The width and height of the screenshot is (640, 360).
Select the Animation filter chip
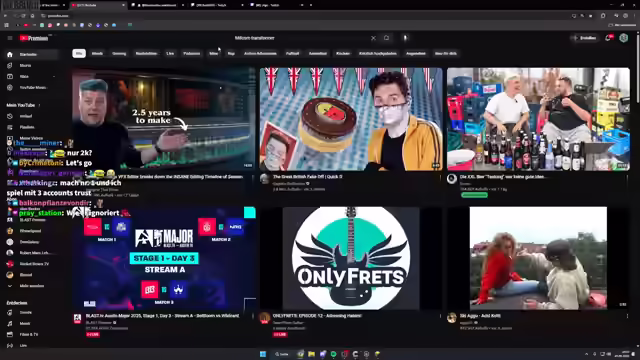click(x=318, y=53)
